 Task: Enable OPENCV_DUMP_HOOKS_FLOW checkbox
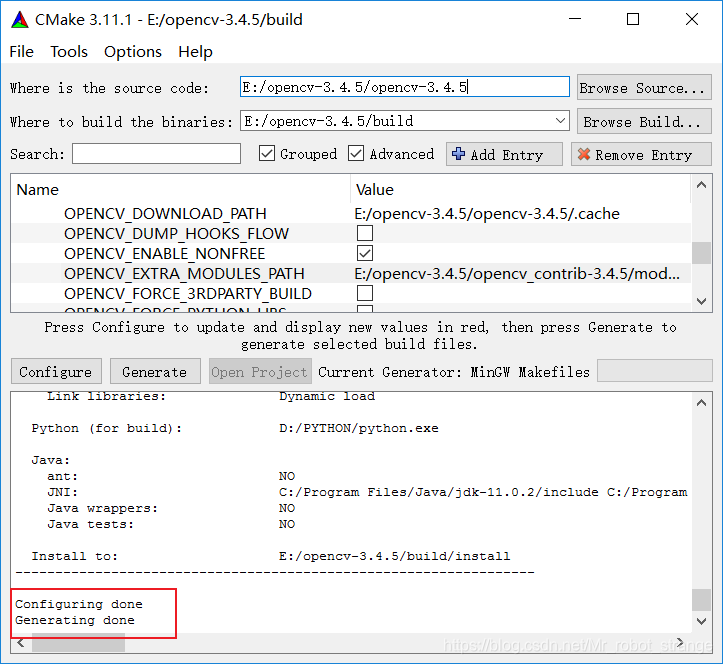click(365, 233)
